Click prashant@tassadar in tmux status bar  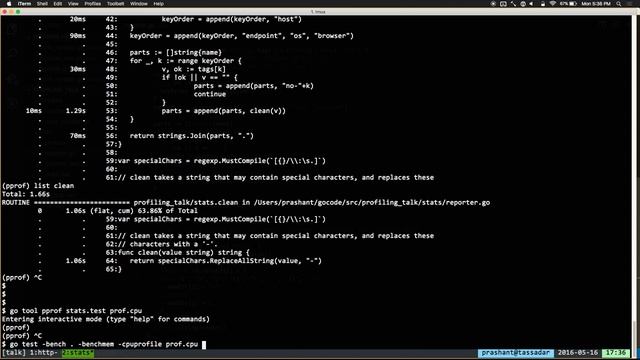pyautogui.click(x=516, y=353)
